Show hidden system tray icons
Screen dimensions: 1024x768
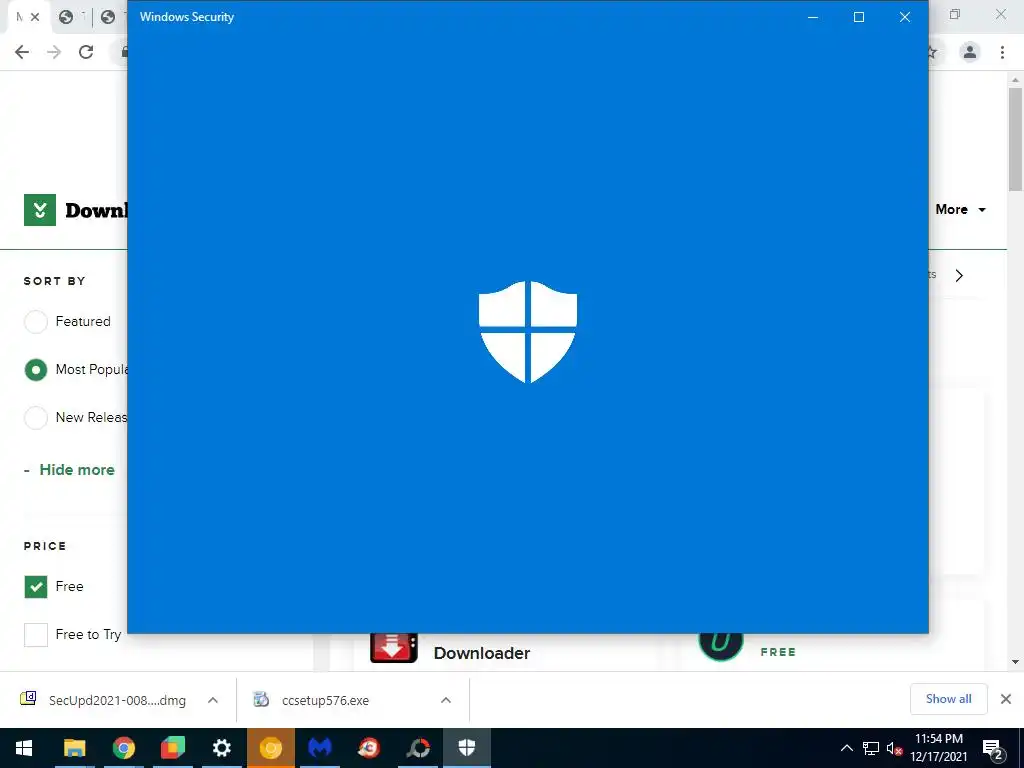point(846,748)
